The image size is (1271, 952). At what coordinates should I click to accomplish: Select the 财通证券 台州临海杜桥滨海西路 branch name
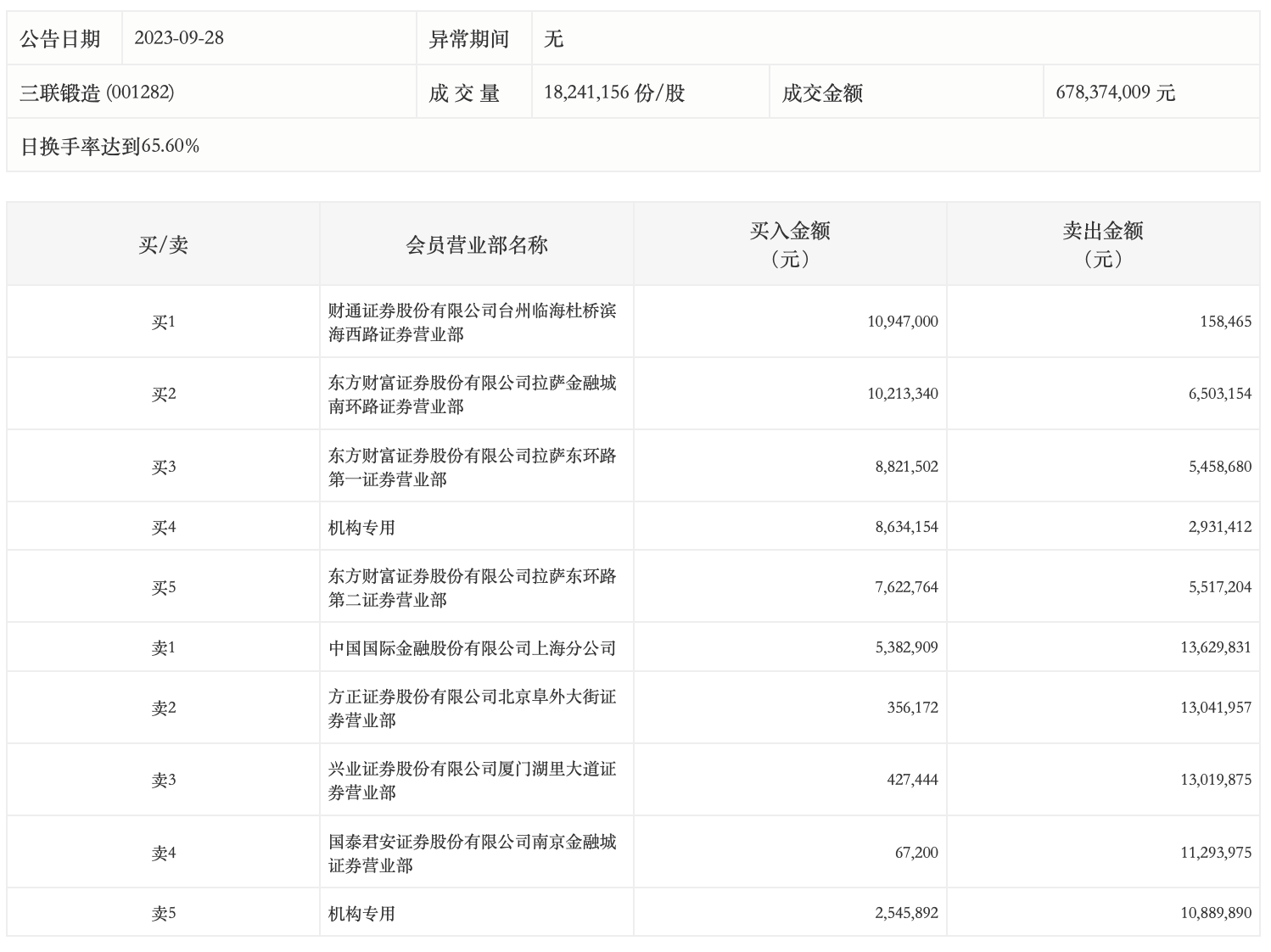pos(472,322)
